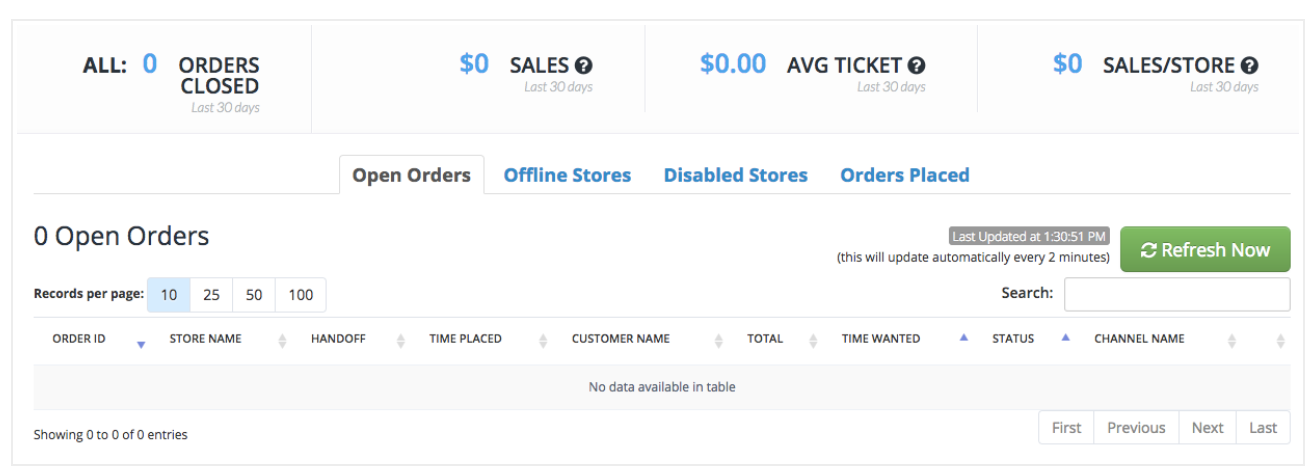Sort by Time Placed column arrows
This screenshot has height=470, width=1316.
[x=543, y=340]
